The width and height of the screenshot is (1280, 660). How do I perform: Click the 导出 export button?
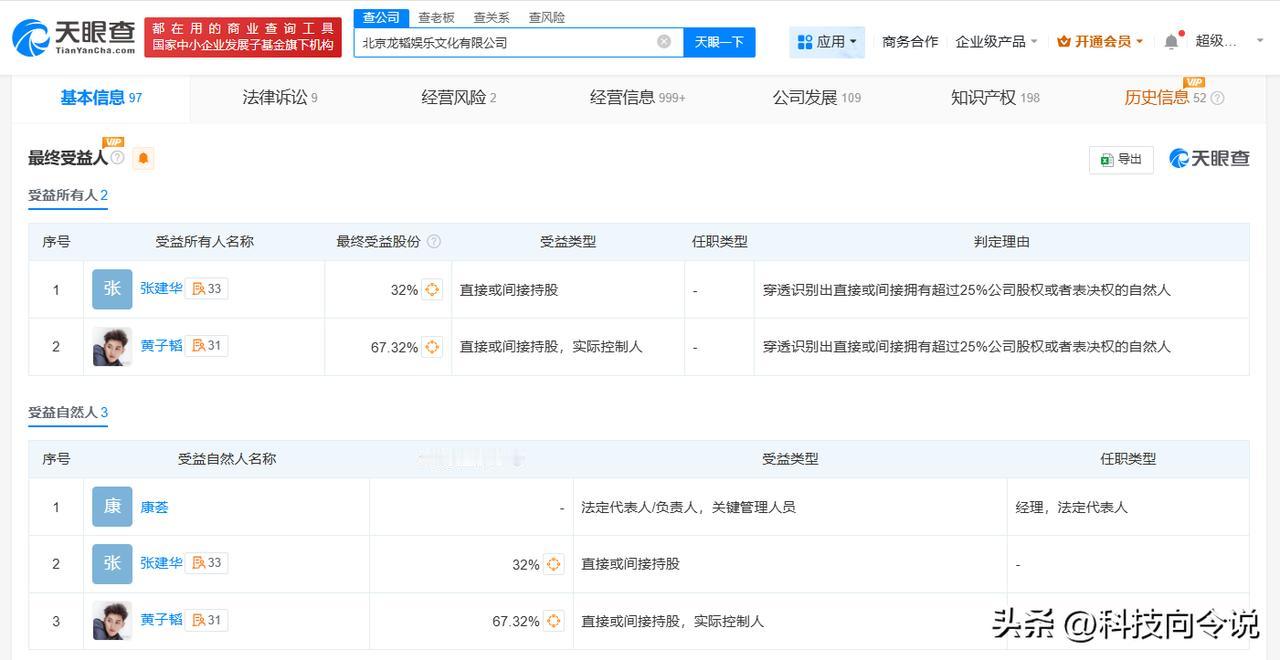(x=1121, y=159)
